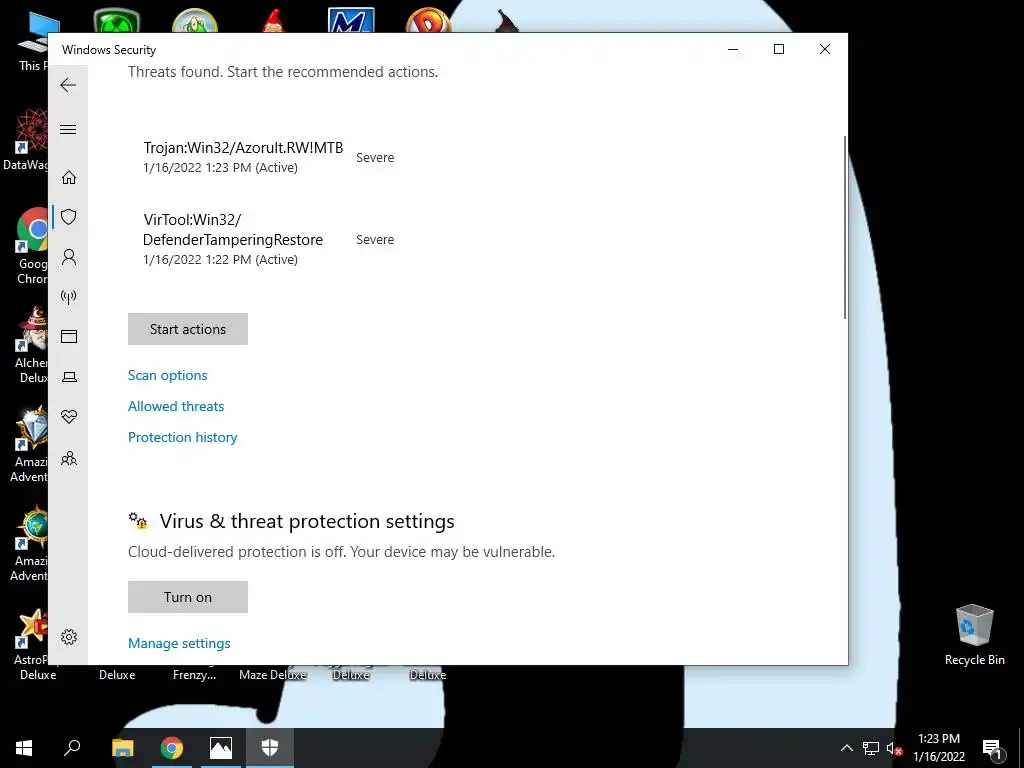The width and height of the screenshot is (1024, 768).
Task: Select the Recycle Bin desktop icon
Action: (974, 635)
